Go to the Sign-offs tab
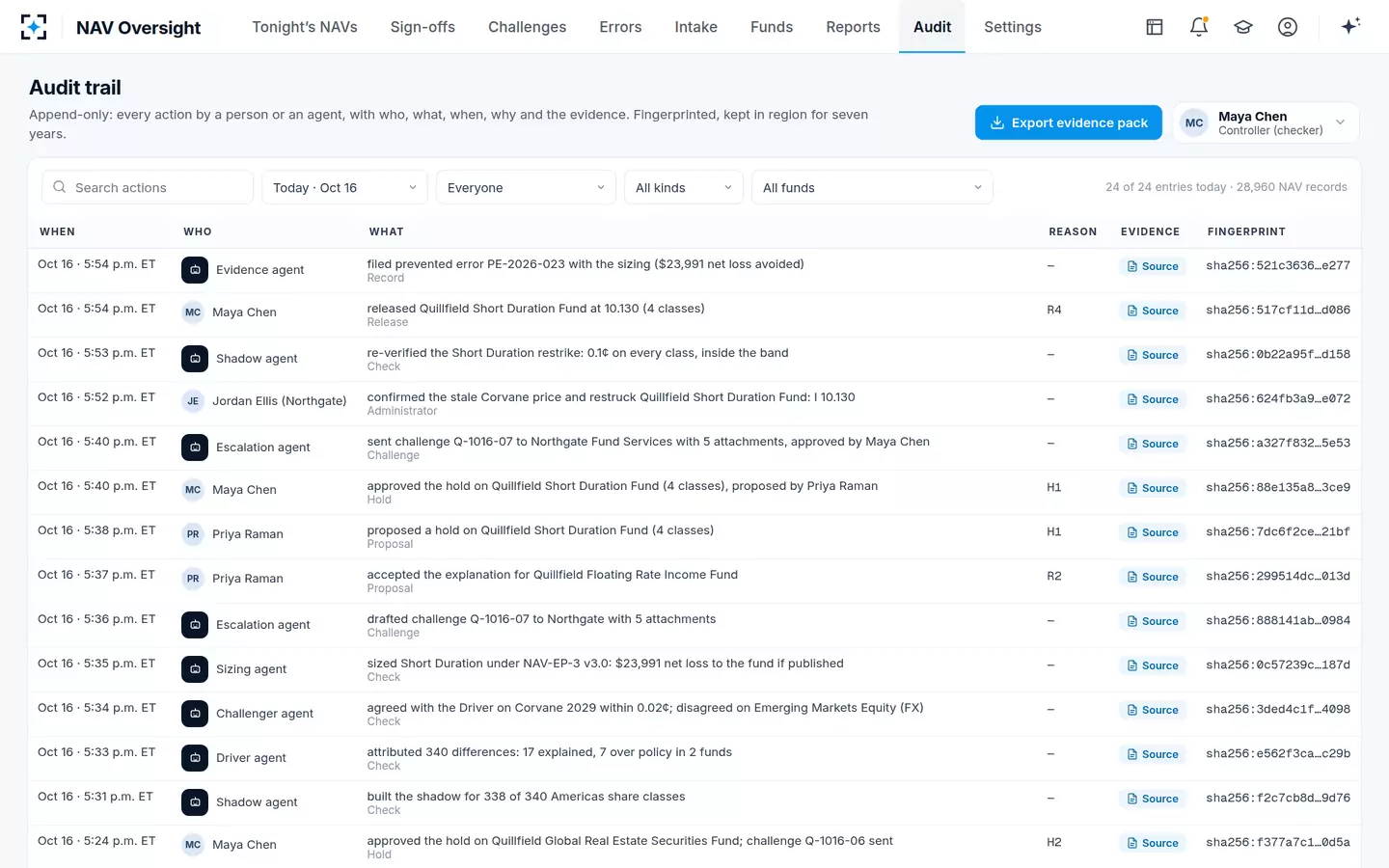Screen dimensions: 1389x868 tap(422, 27)
